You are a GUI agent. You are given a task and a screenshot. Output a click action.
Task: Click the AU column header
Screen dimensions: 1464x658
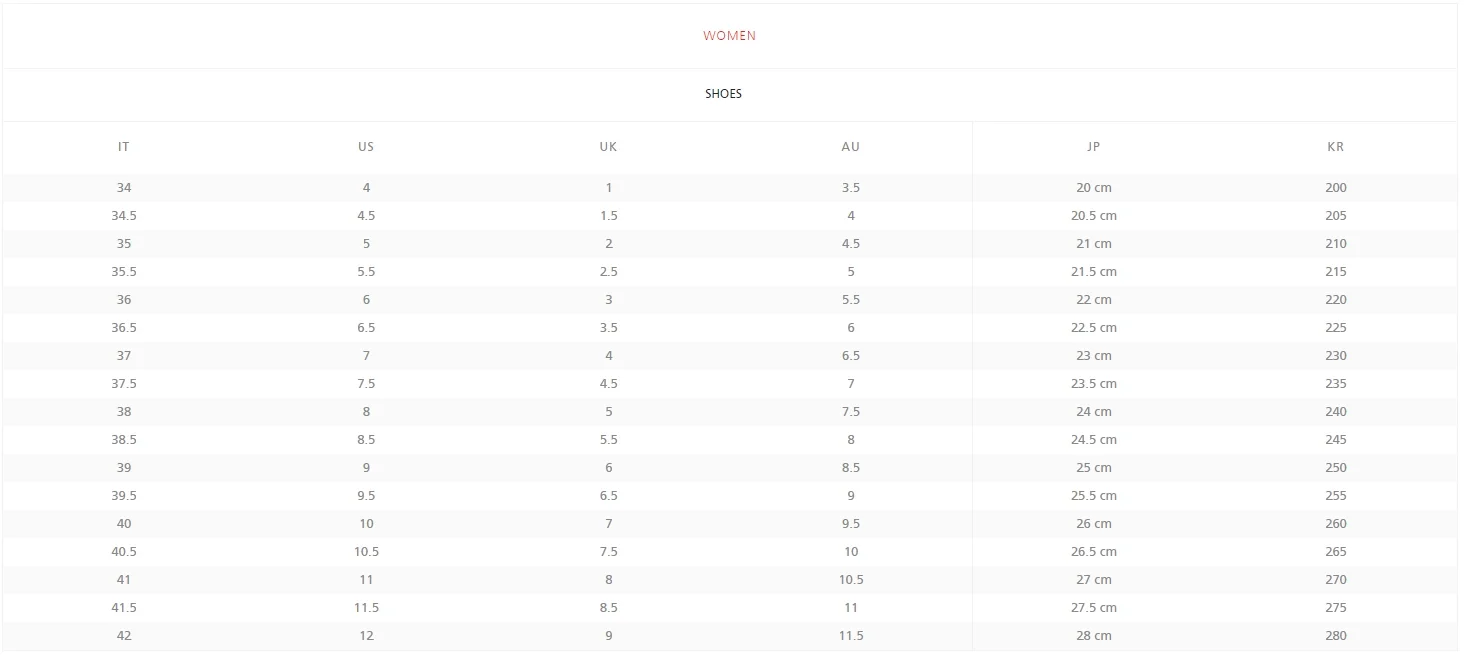pyautogui.click(x=851, y=147)
